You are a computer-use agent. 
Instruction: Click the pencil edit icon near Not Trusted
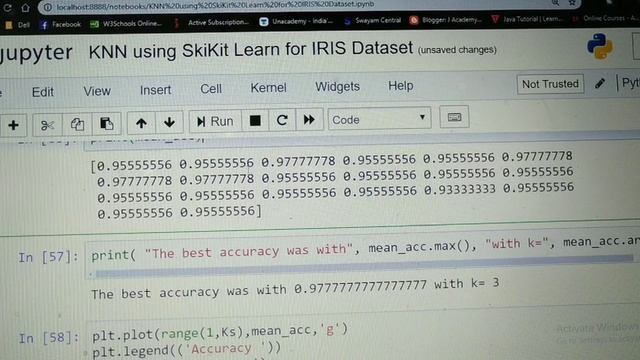(600, 83)
